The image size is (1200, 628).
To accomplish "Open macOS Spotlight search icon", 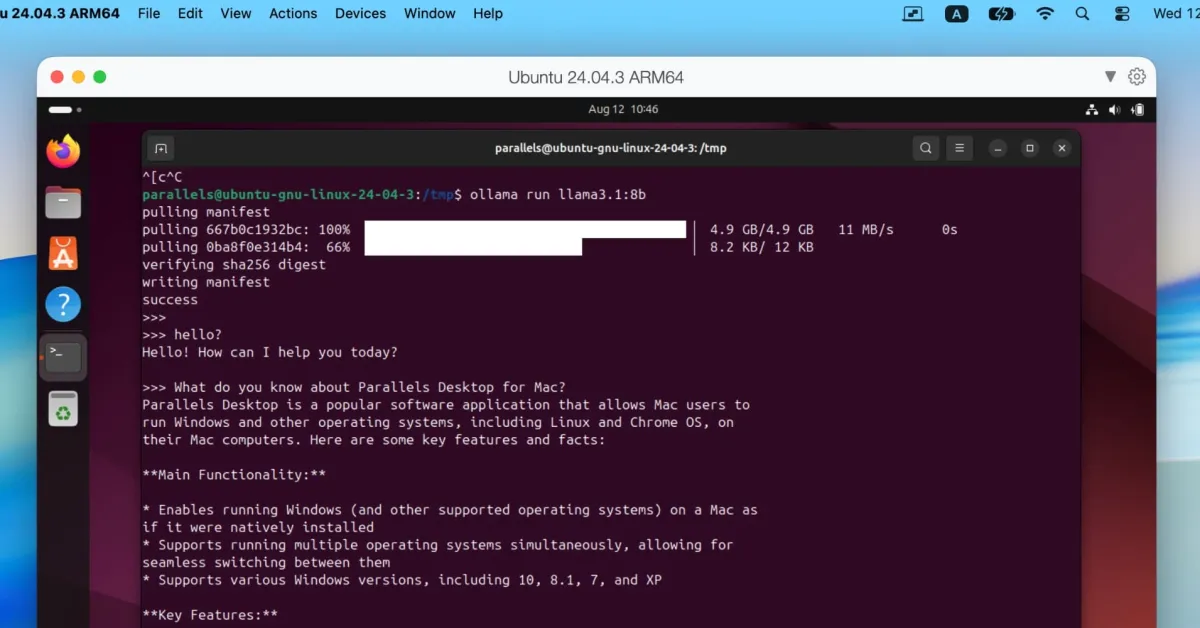I will 1082,14.
